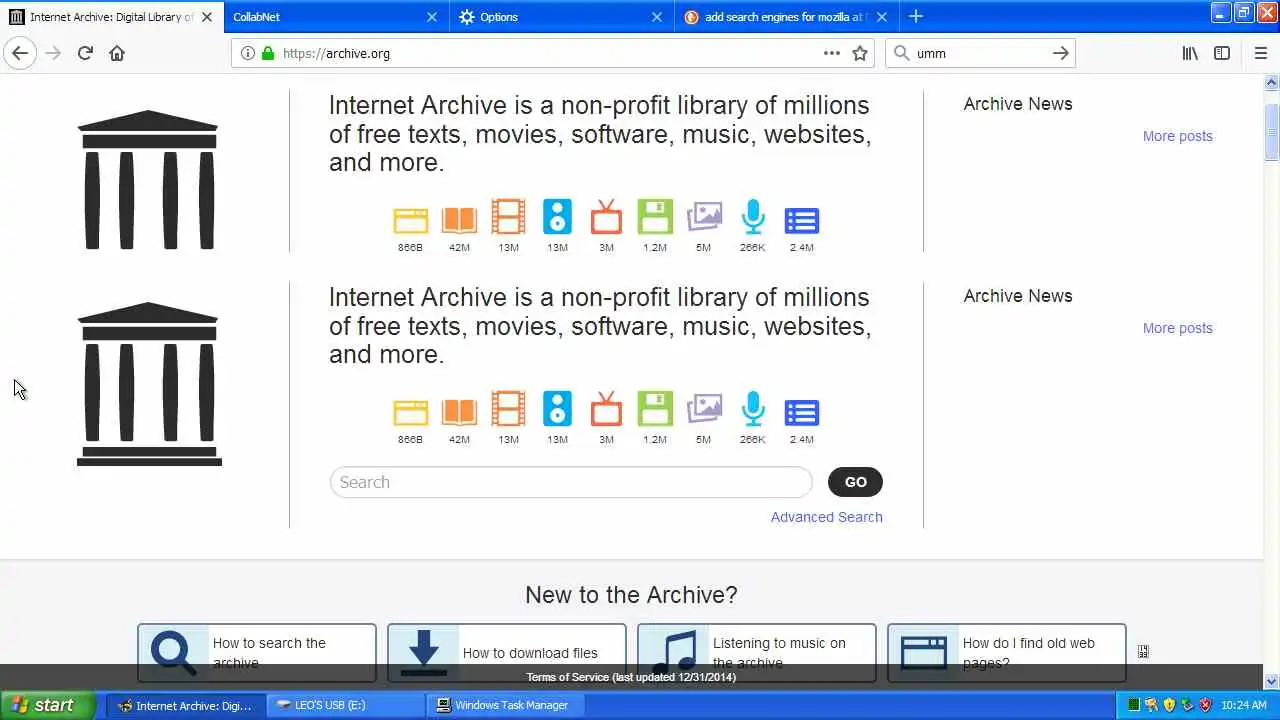Bookmark this page with the star
Image resolution: width=1280 pixels, height=720 pixels.
[860, 53]
